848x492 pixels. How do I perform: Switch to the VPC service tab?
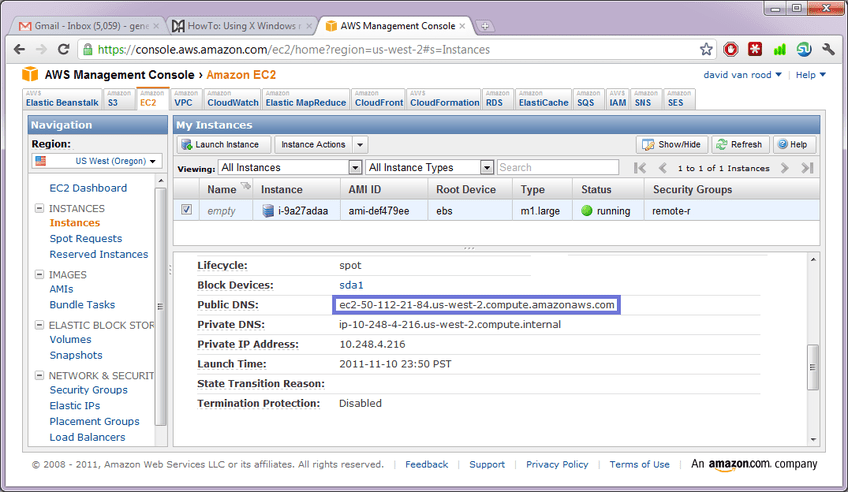coord(186,99)
